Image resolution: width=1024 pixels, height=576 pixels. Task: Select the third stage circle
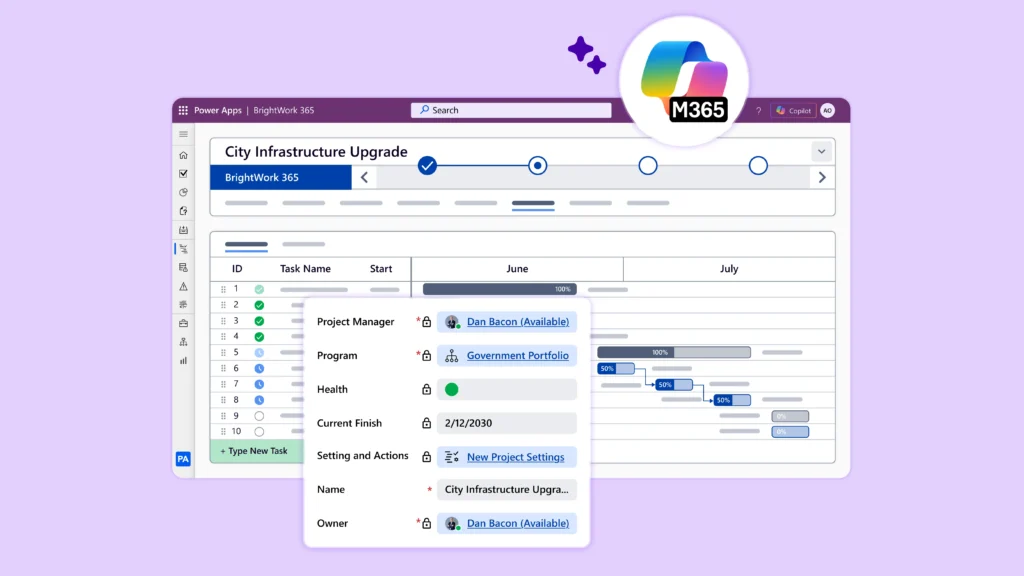click(x=648, y=166)
